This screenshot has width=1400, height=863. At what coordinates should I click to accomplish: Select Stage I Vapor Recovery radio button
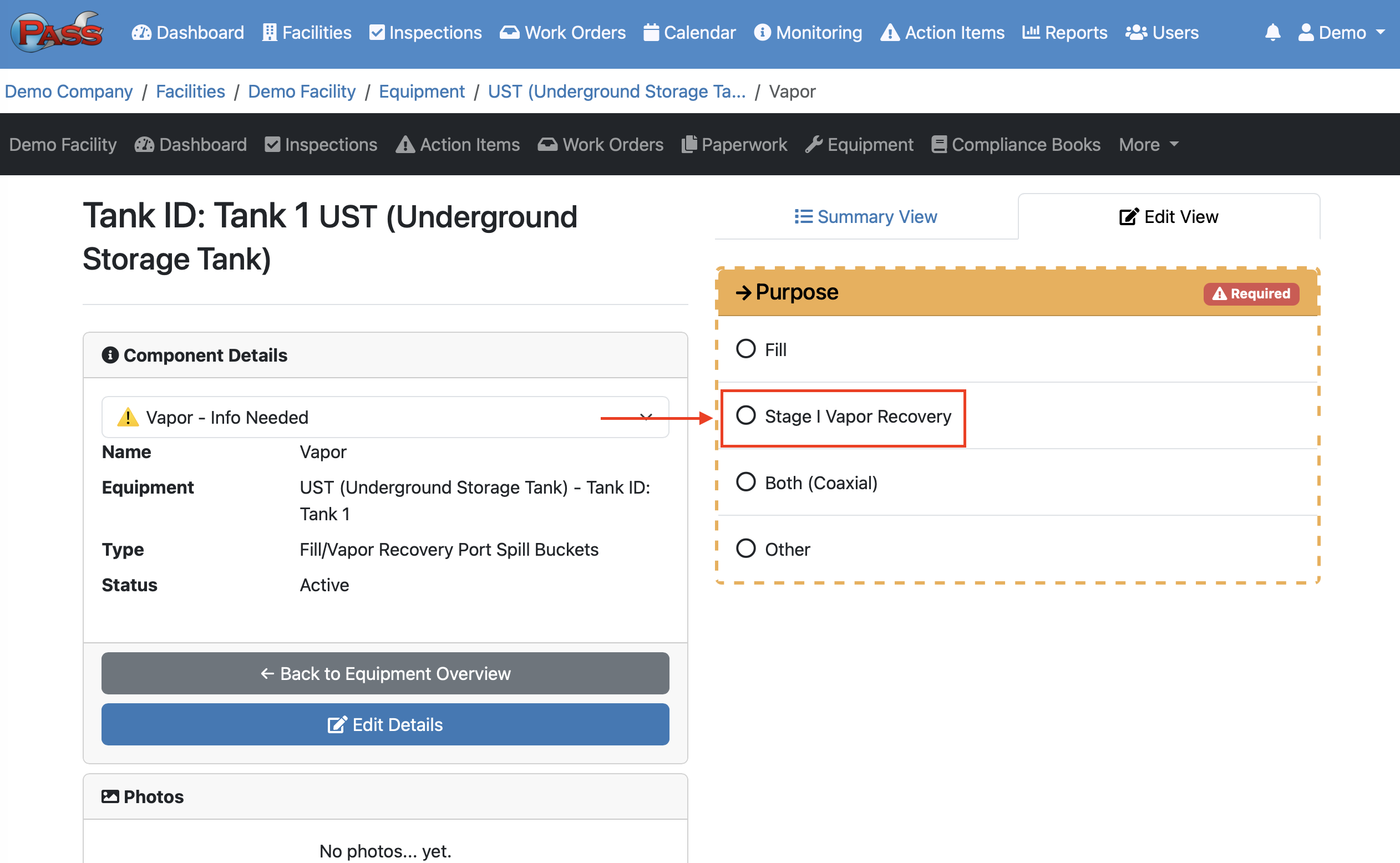[745, 415]
